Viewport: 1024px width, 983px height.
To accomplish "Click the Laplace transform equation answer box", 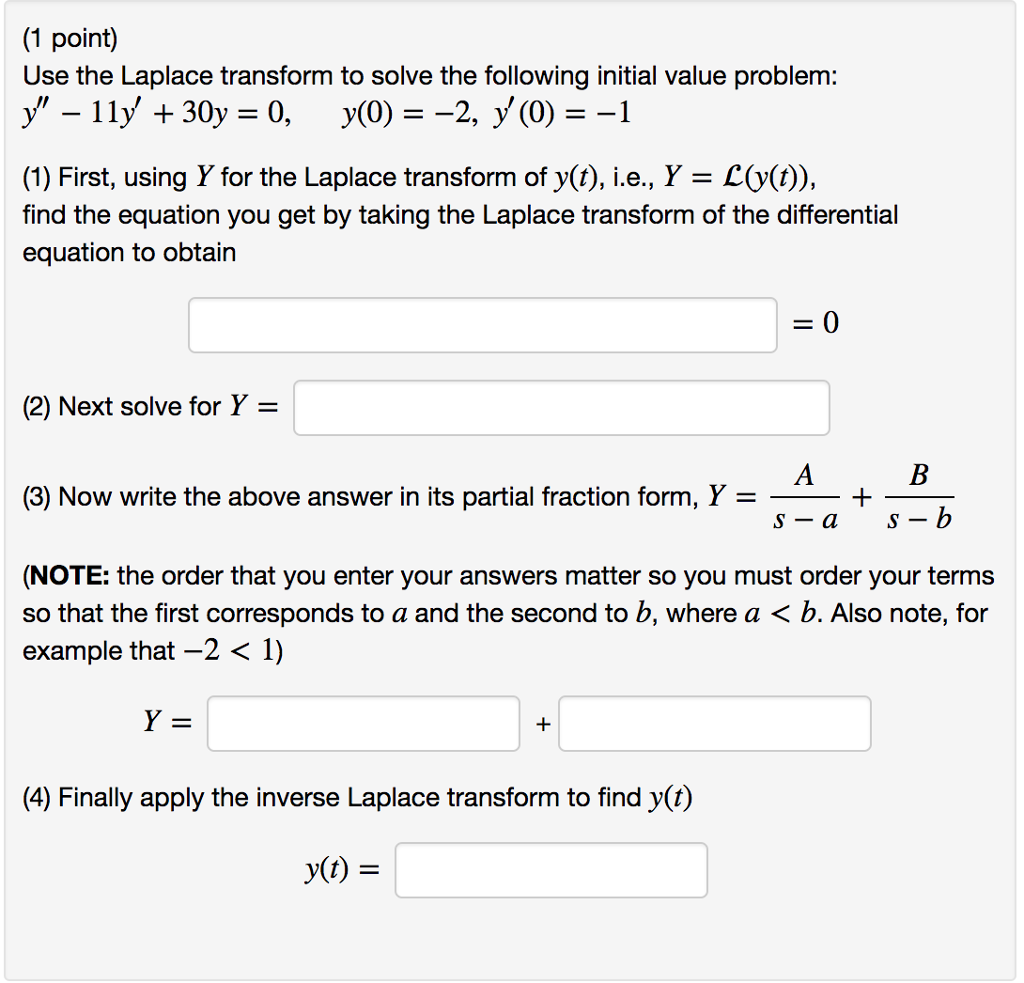I will tap(483, 324).
